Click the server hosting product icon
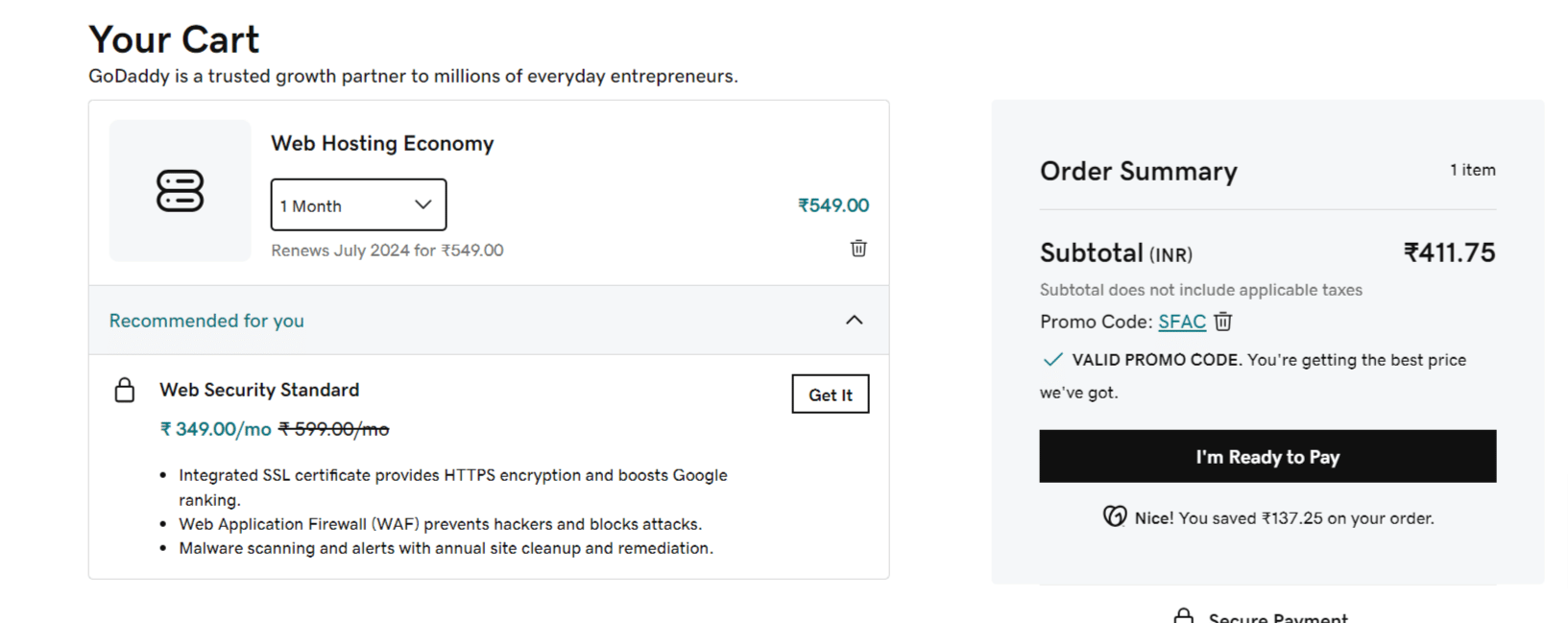The height and width of the screenshot is (623, 1568). point(180,191)
